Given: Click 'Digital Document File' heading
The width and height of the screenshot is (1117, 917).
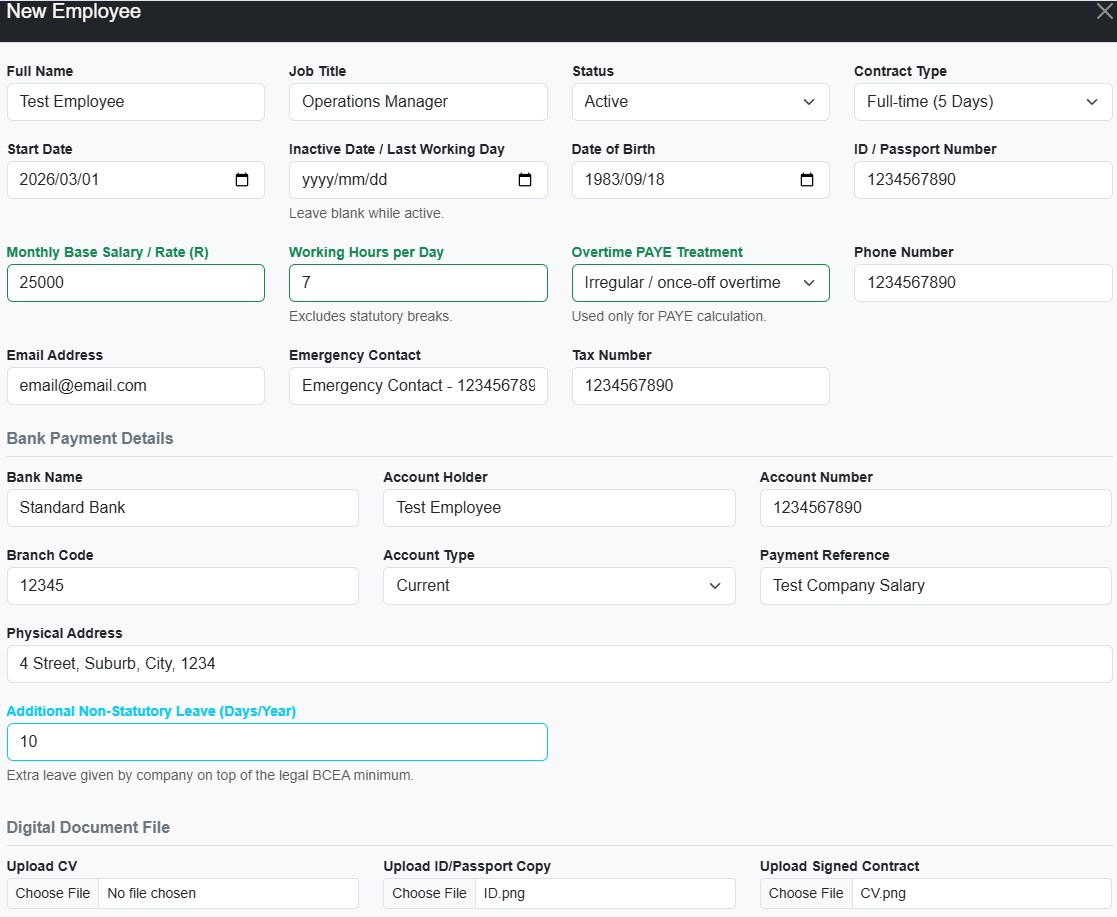Looking at the screenshot, I should pyautogui.click(x=88, y=827).
